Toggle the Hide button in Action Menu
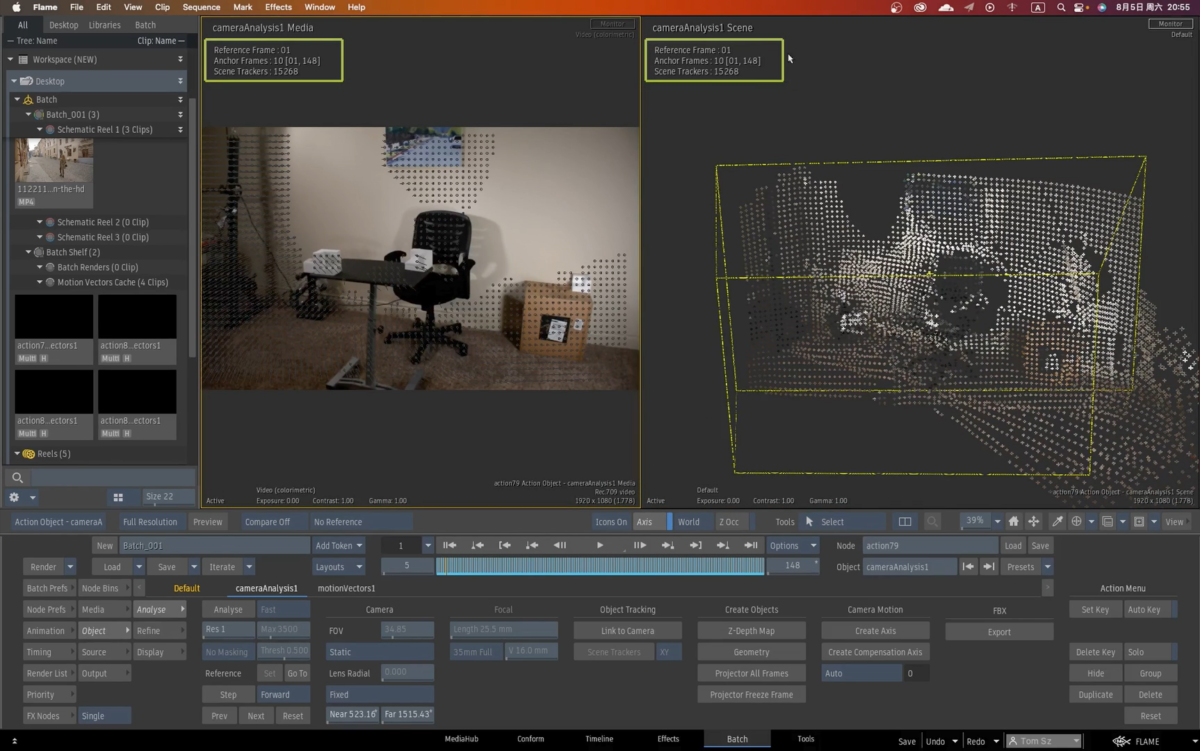 [1095, 673]
